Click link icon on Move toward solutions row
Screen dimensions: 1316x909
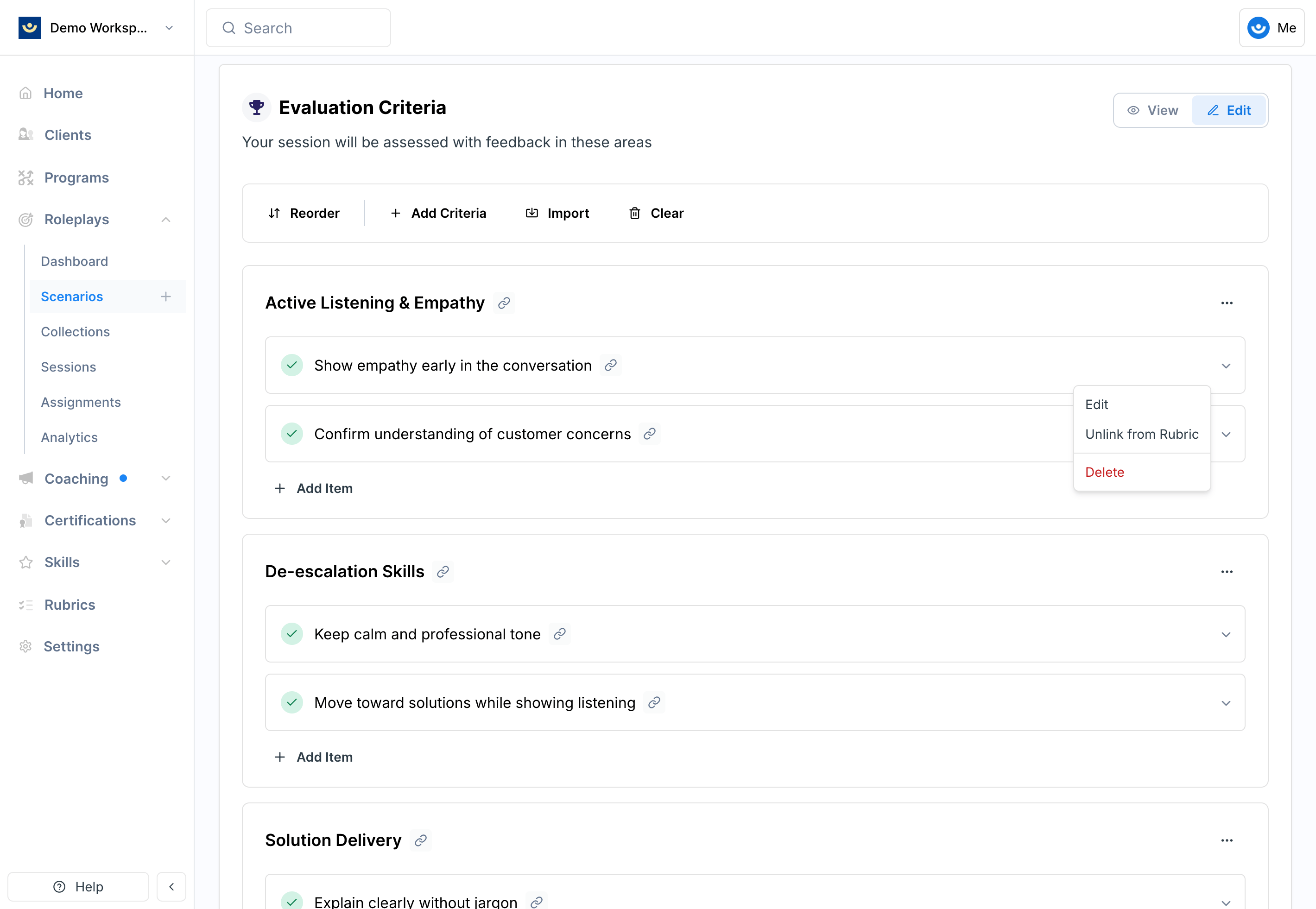[655, 703]
